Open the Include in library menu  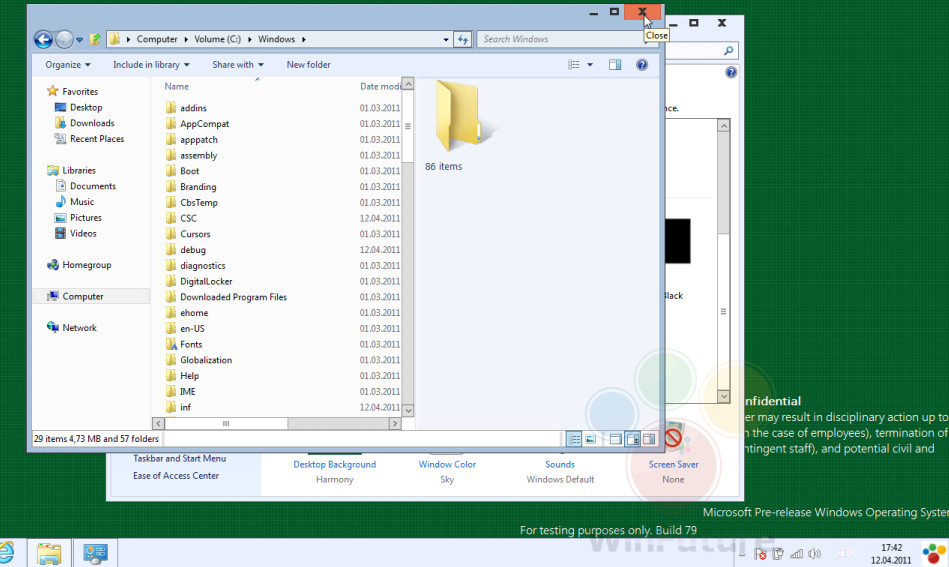(x=151, y=65)
